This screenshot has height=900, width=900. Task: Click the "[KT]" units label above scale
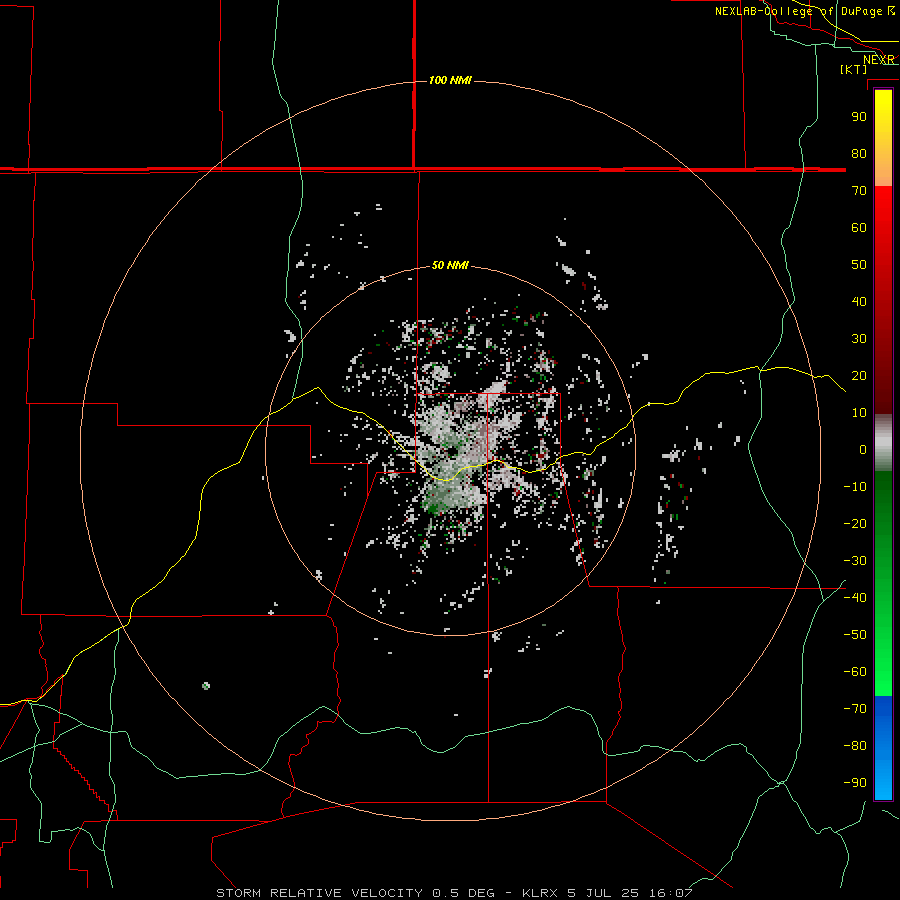pyautogui.click(x=854, y=69)
